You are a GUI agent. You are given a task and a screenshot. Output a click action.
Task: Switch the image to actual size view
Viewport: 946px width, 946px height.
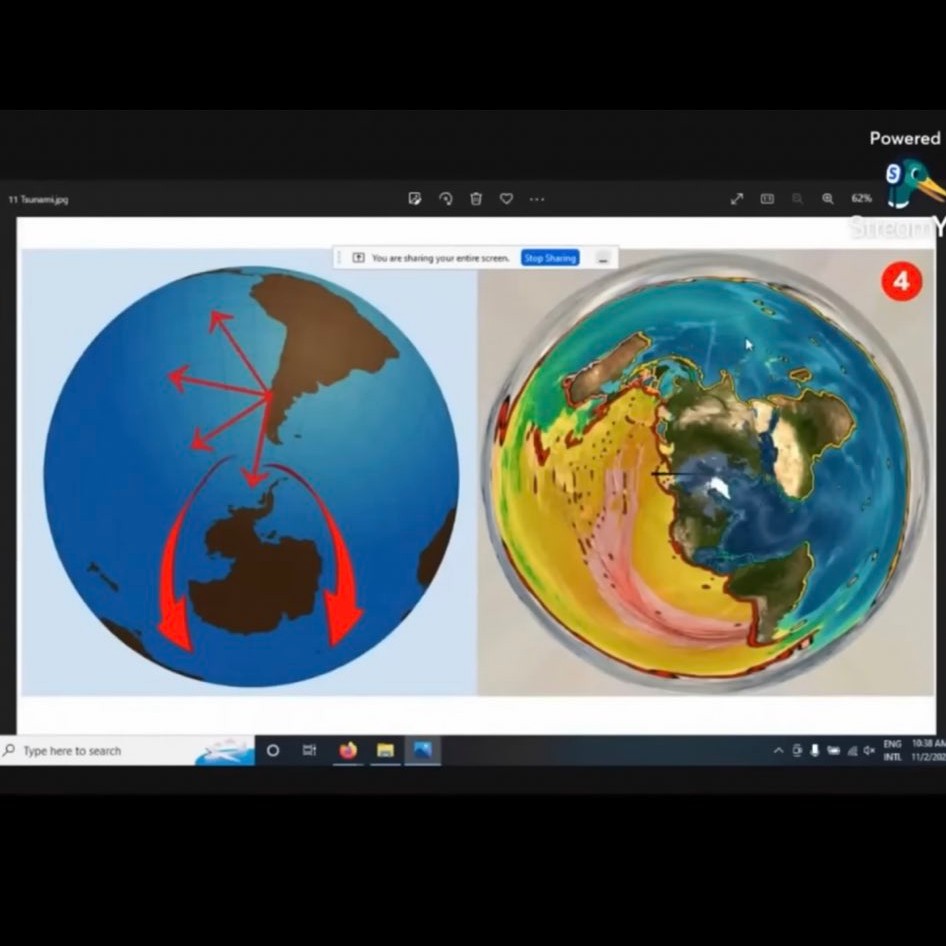tap(767, 198)
